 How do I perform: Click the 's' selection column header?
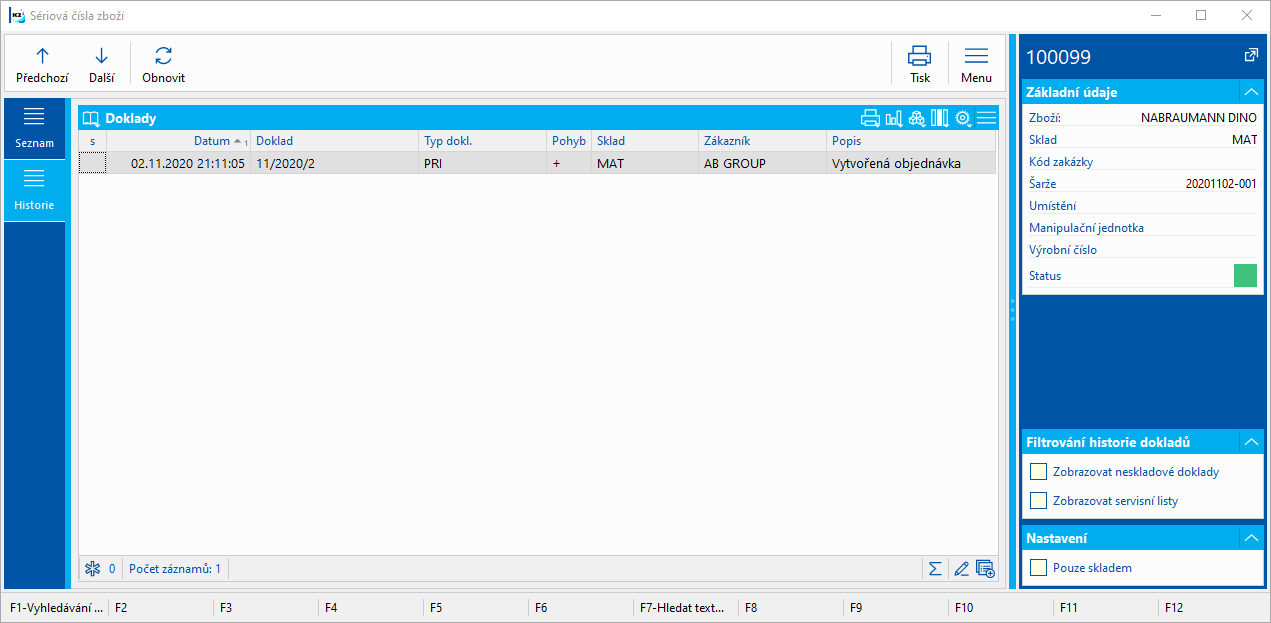92,141
